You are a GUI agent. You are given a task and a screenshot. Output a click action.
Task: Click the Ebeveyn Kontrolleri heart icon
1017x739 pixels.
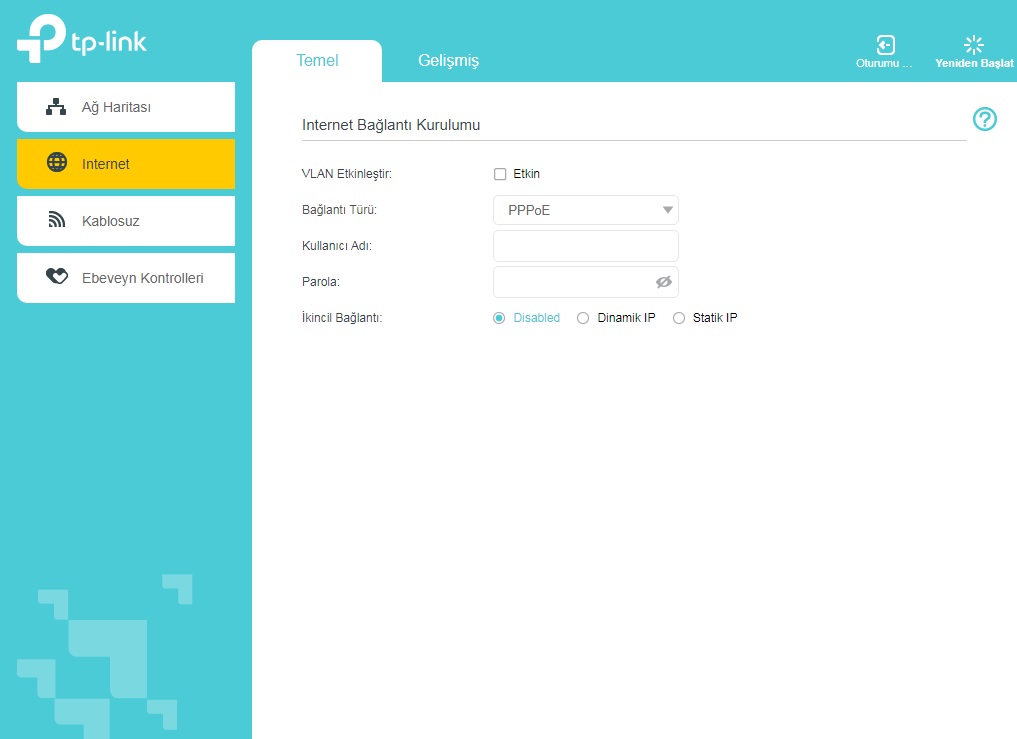(x=57, y=277)
